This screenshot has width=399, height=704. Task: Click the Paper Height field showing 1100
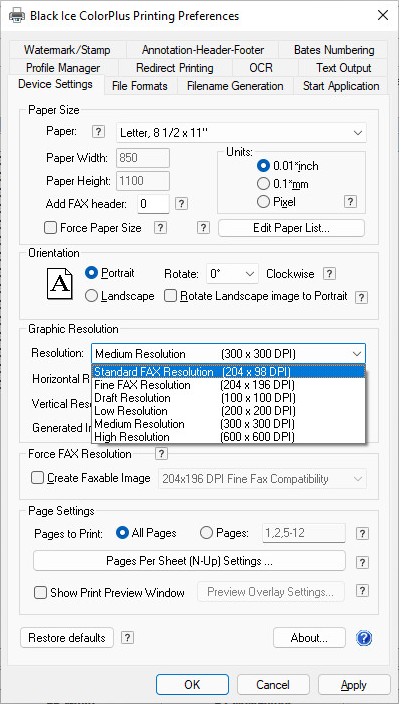coord(143,181)
